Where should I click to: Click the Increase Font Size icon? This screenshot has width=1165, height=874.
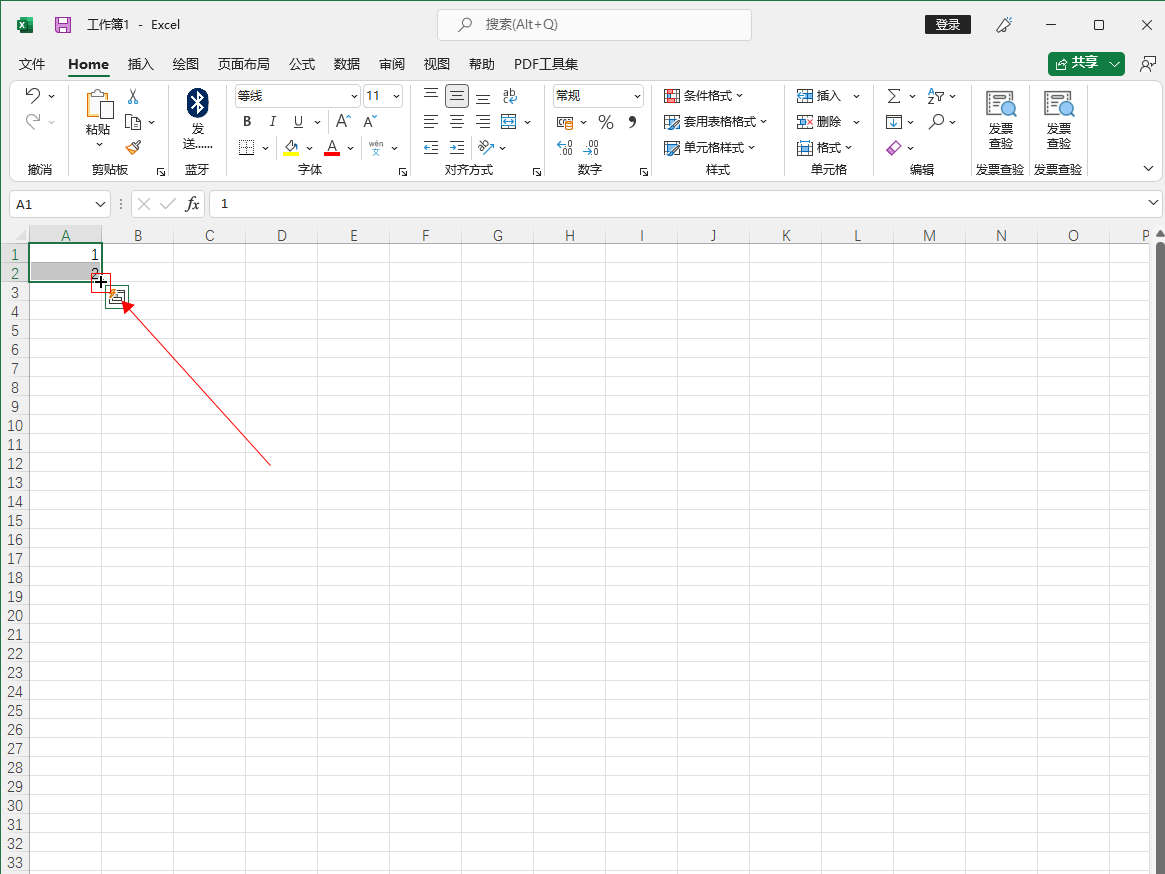click(x=343, y=121)
